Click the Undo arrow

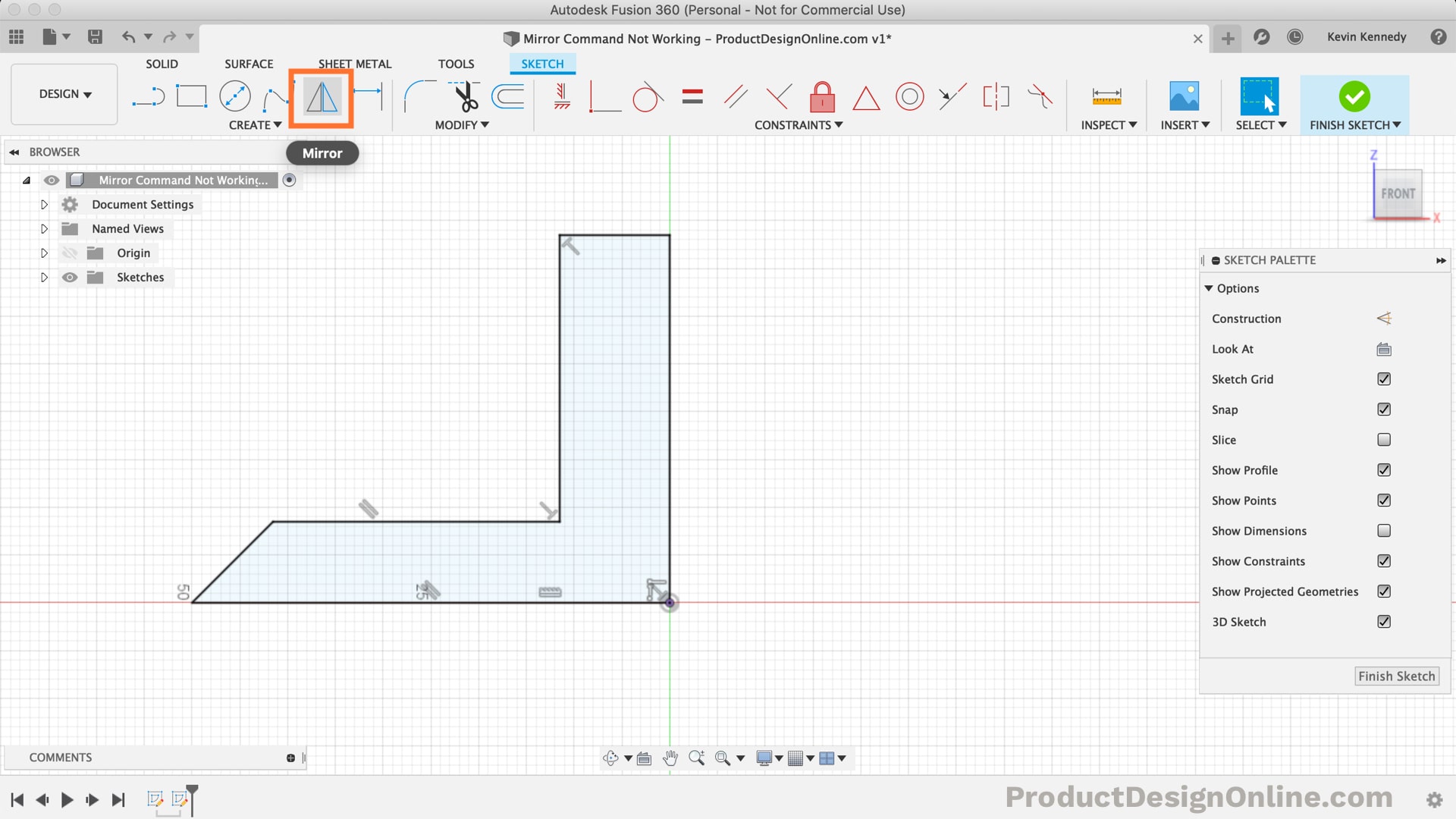pyautogui.click(x=129, y=36)
